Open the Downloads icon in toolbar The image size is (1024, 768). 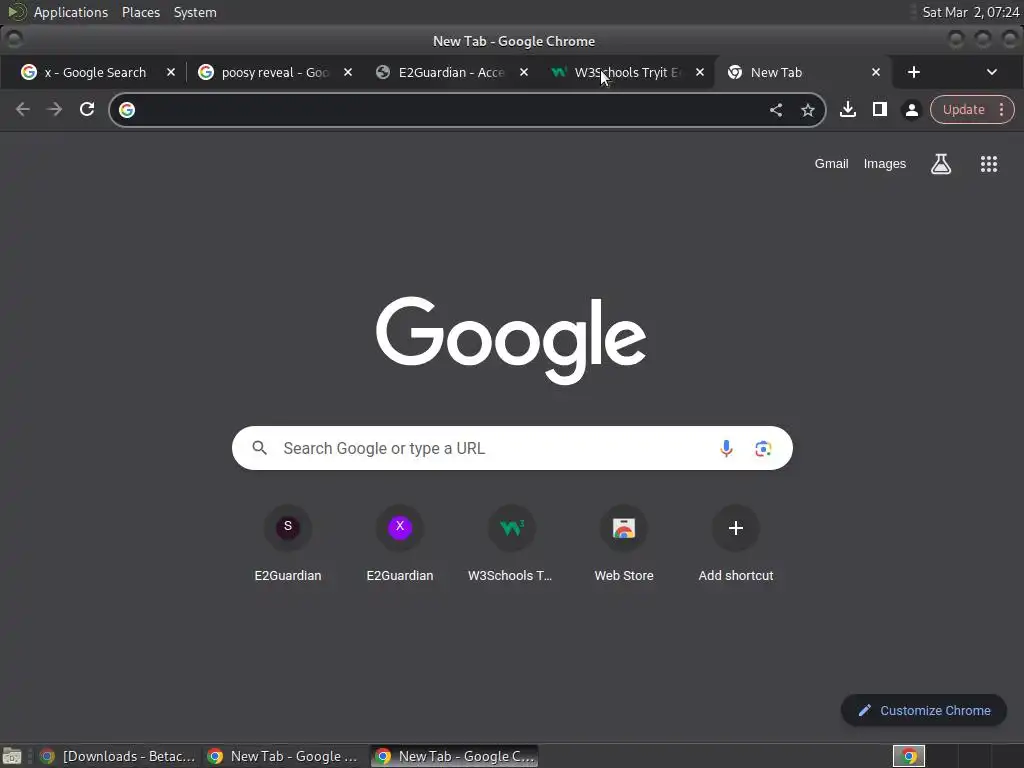coord(848,109)
